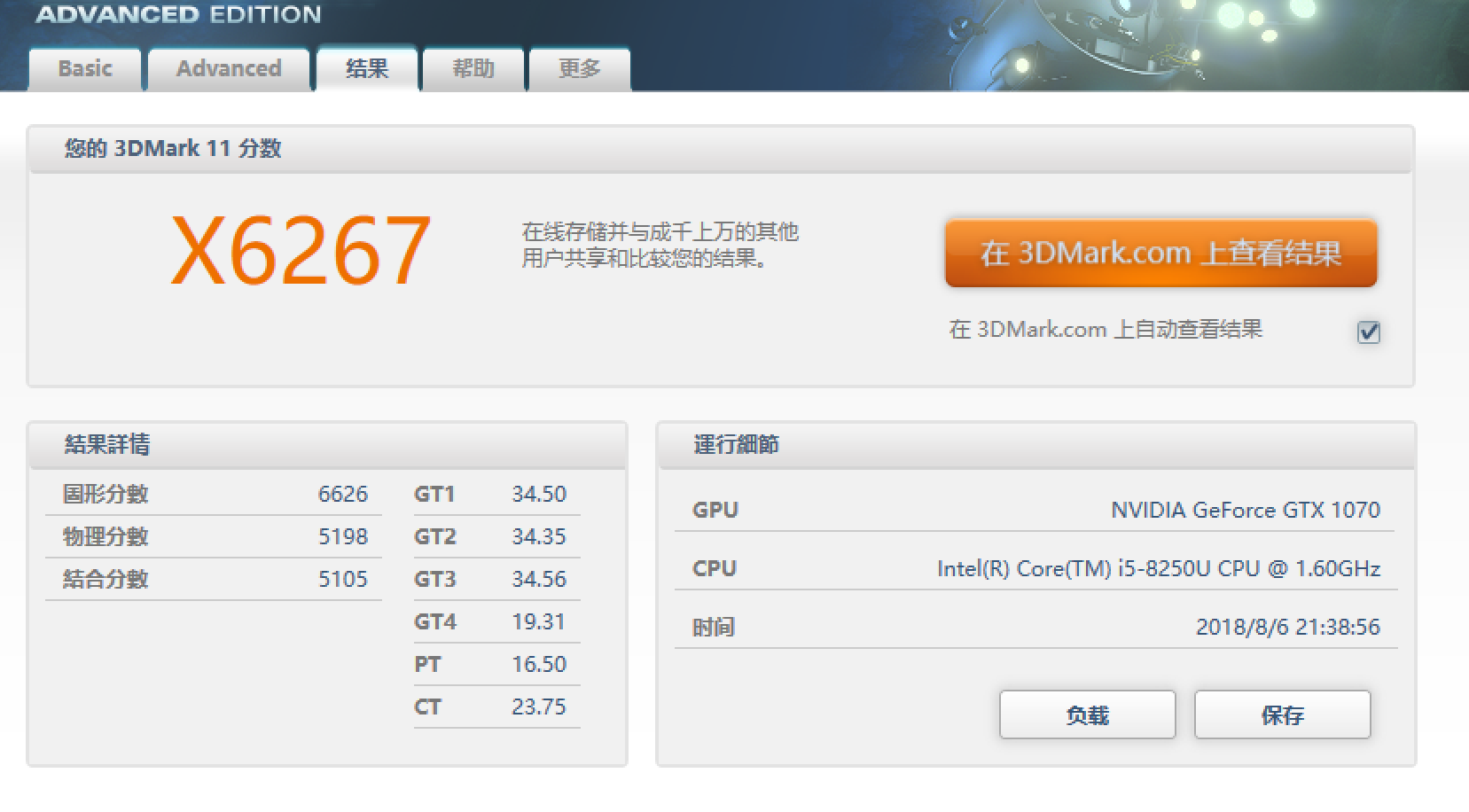Click the GT1 value 34.50

coord(539,494)
